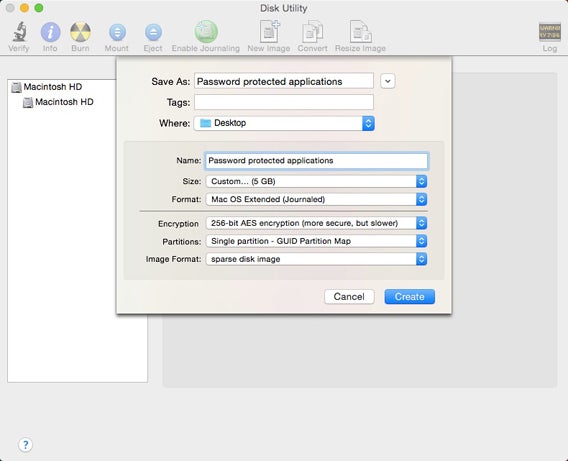This screenshot has width=568, height=461.
Task: Expand the save dialog with chevron button
Action: [x=388, y=81]
